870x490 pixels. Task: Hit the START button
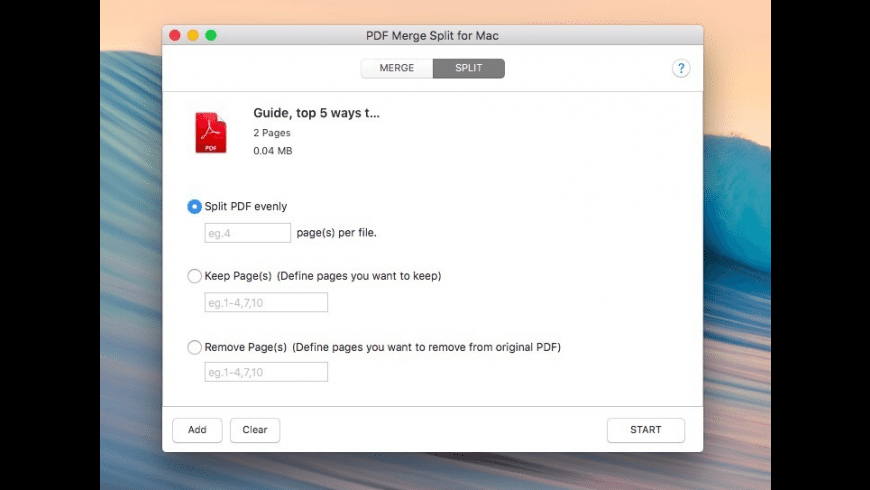point(646,430)
